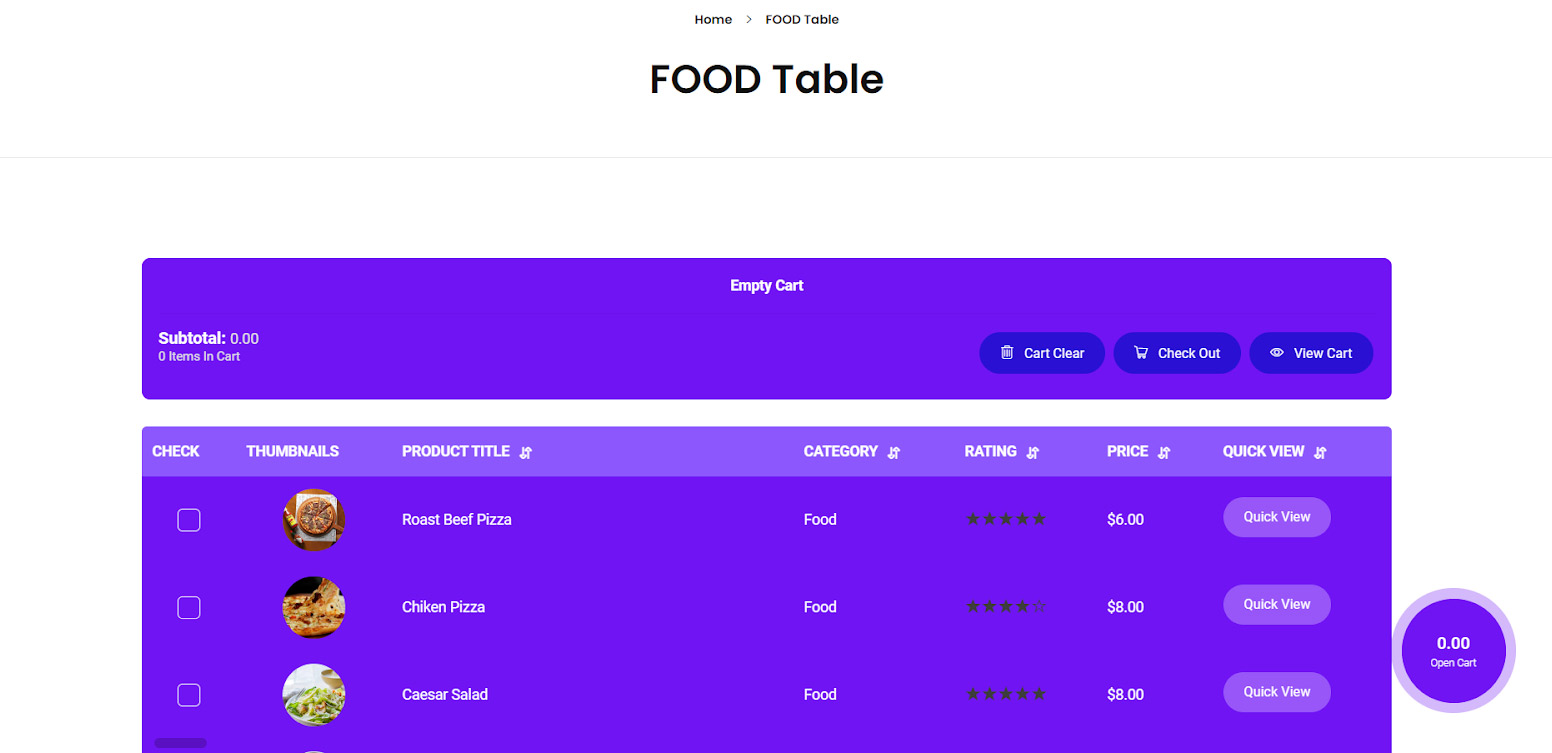
Task: Click the Quick View column sort icon
Action: pos(1320,453)
